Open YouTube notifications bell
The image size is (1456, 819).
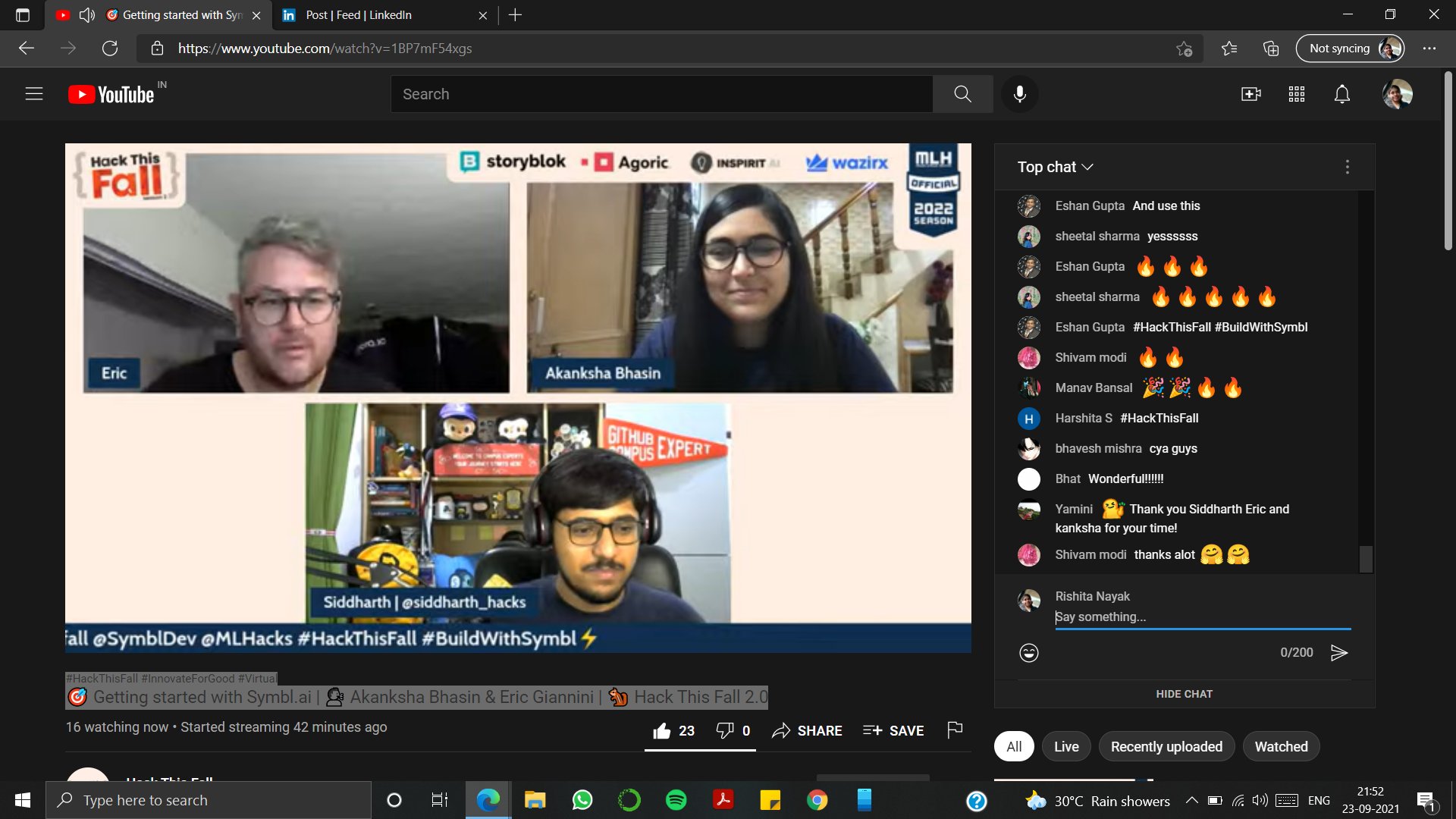click(x=1341, y=93)
